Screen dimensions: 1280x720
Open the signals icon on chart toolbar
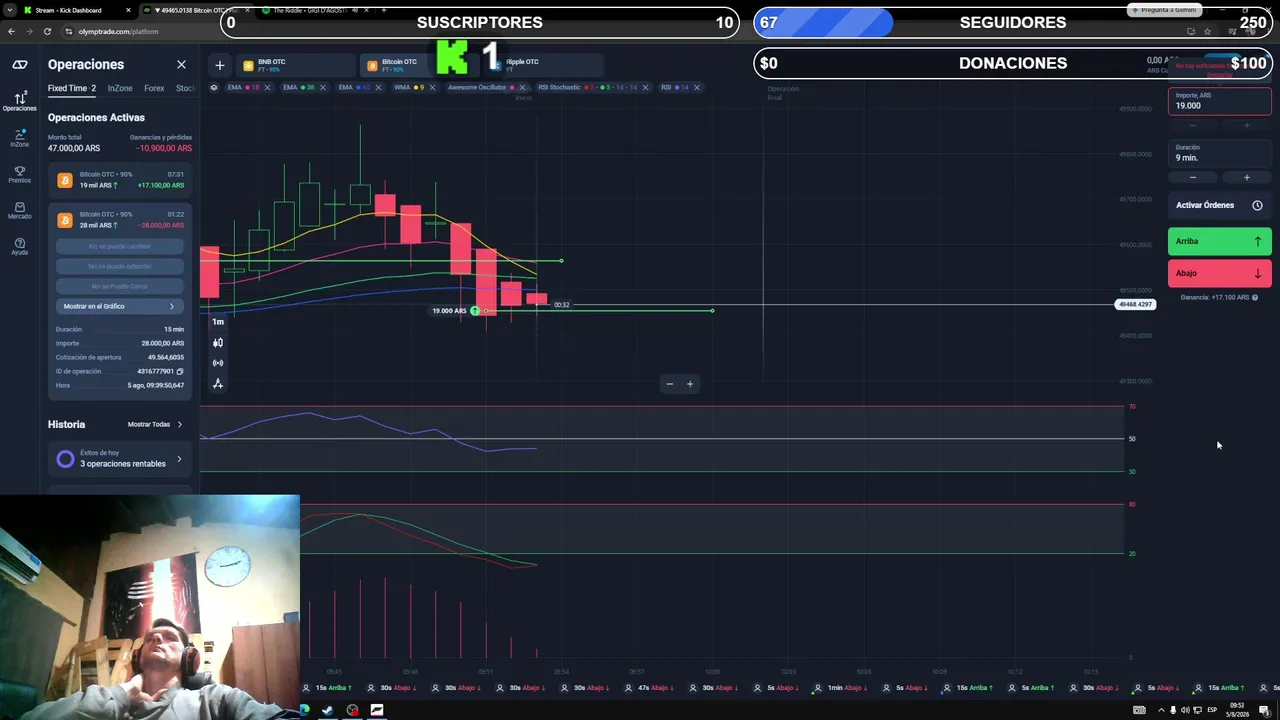click(x=218, y=363)
